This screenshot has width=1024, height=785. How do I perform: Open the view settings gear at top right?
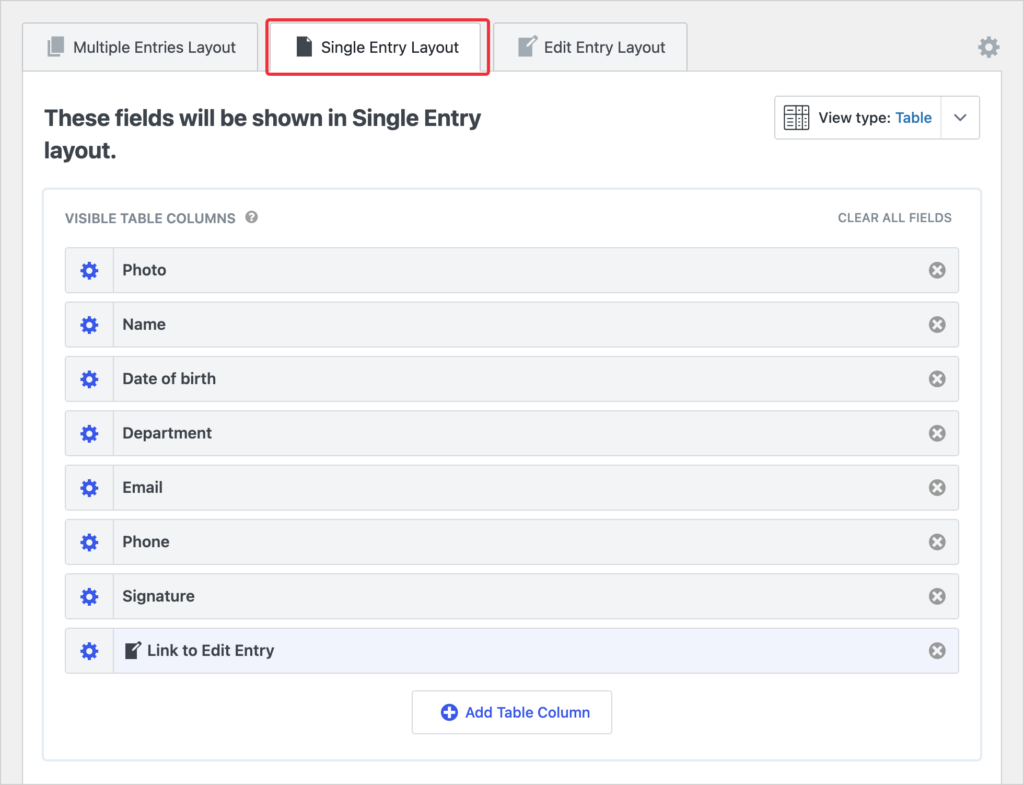989,47
